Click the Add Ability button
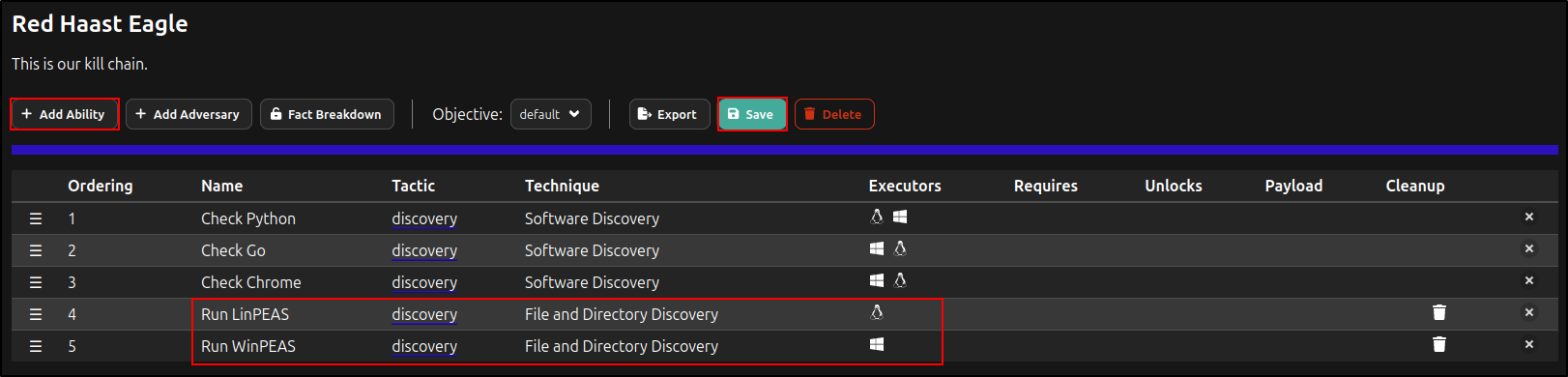The image size is (1568, 377). tap(65, 114)
